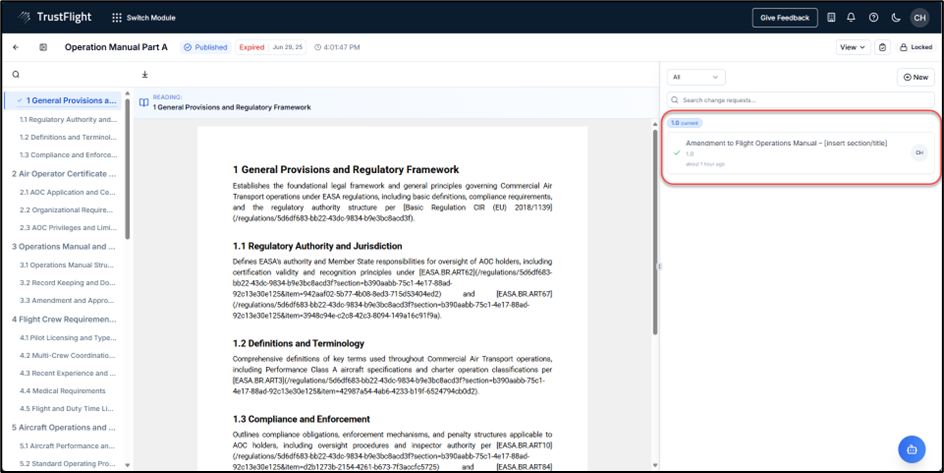
Task: Click the back arrow icon
Action: click(16, 47)
